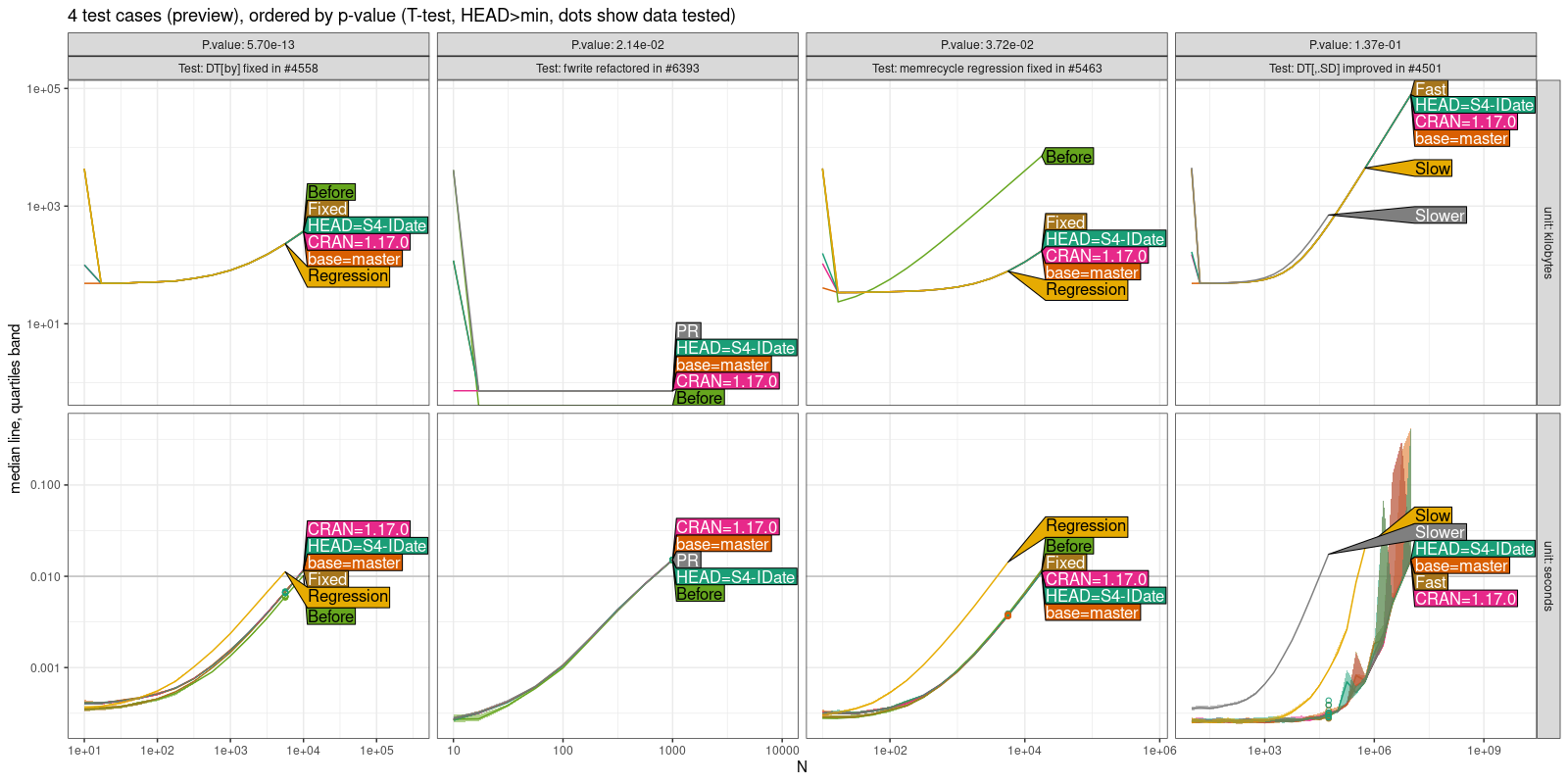
Task: Click 'base=master' label in DT[,.SD] kilobytes panel
Action: (1461, 139)
